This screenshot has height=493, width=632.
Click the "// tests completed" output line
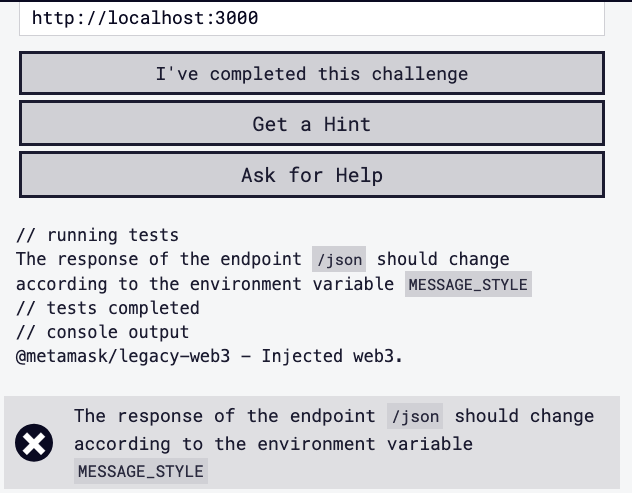point(108,308)
